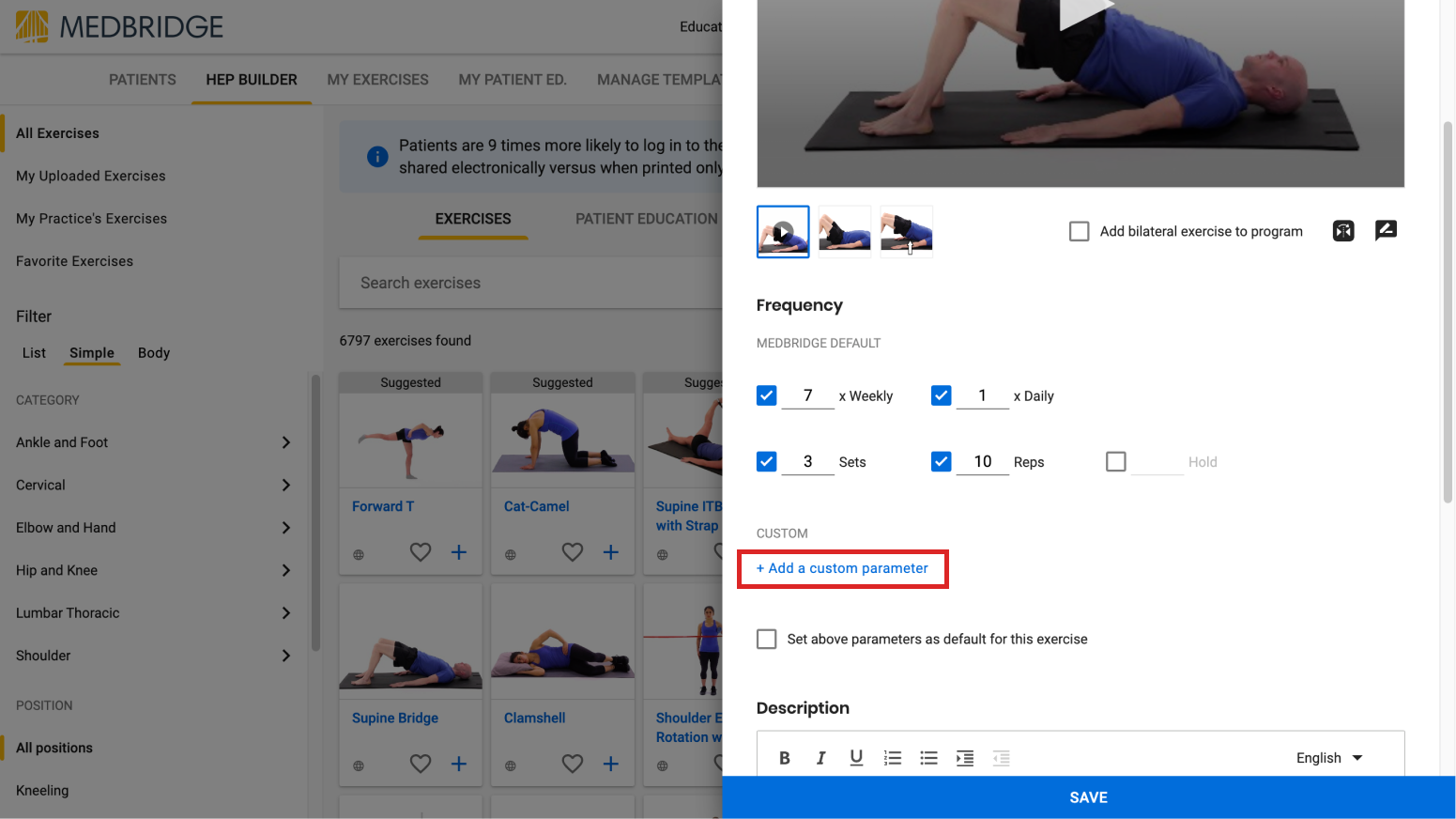Open the English language dropdown
Image resolution: width=1456 pixels, height=819 pixels.
[1329, 758]
